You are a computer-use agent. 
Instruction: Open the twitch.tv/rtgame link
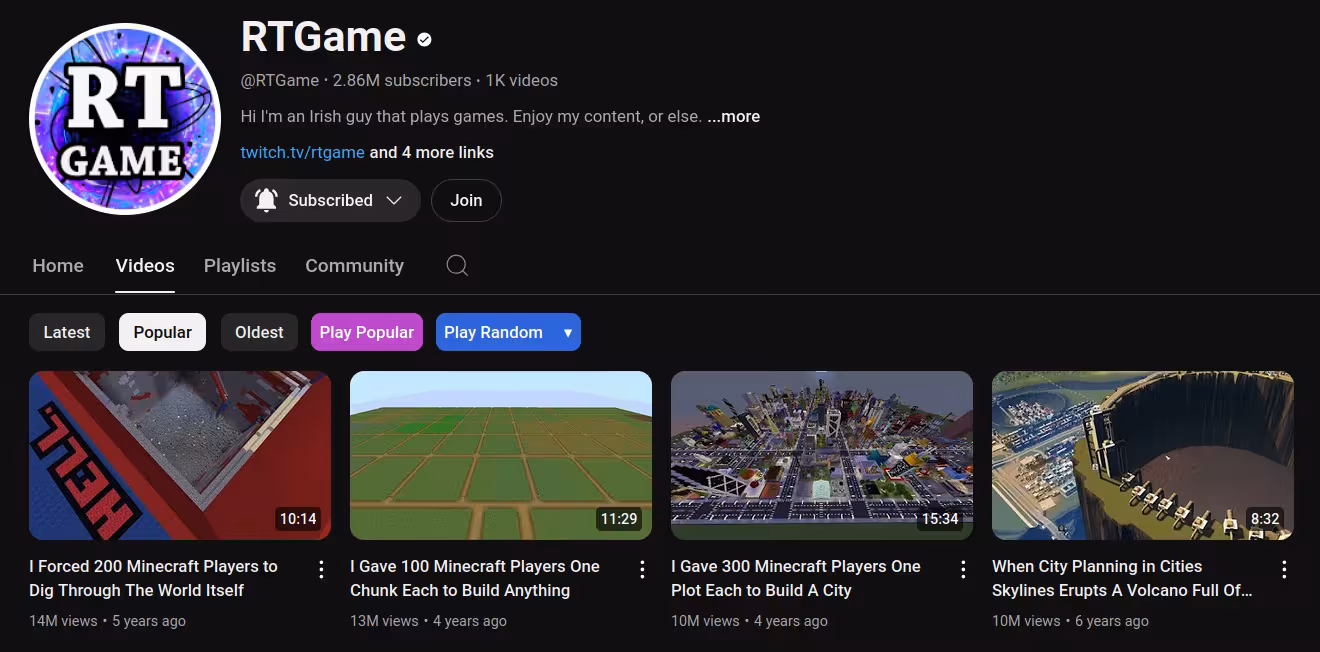pos(302,152)
